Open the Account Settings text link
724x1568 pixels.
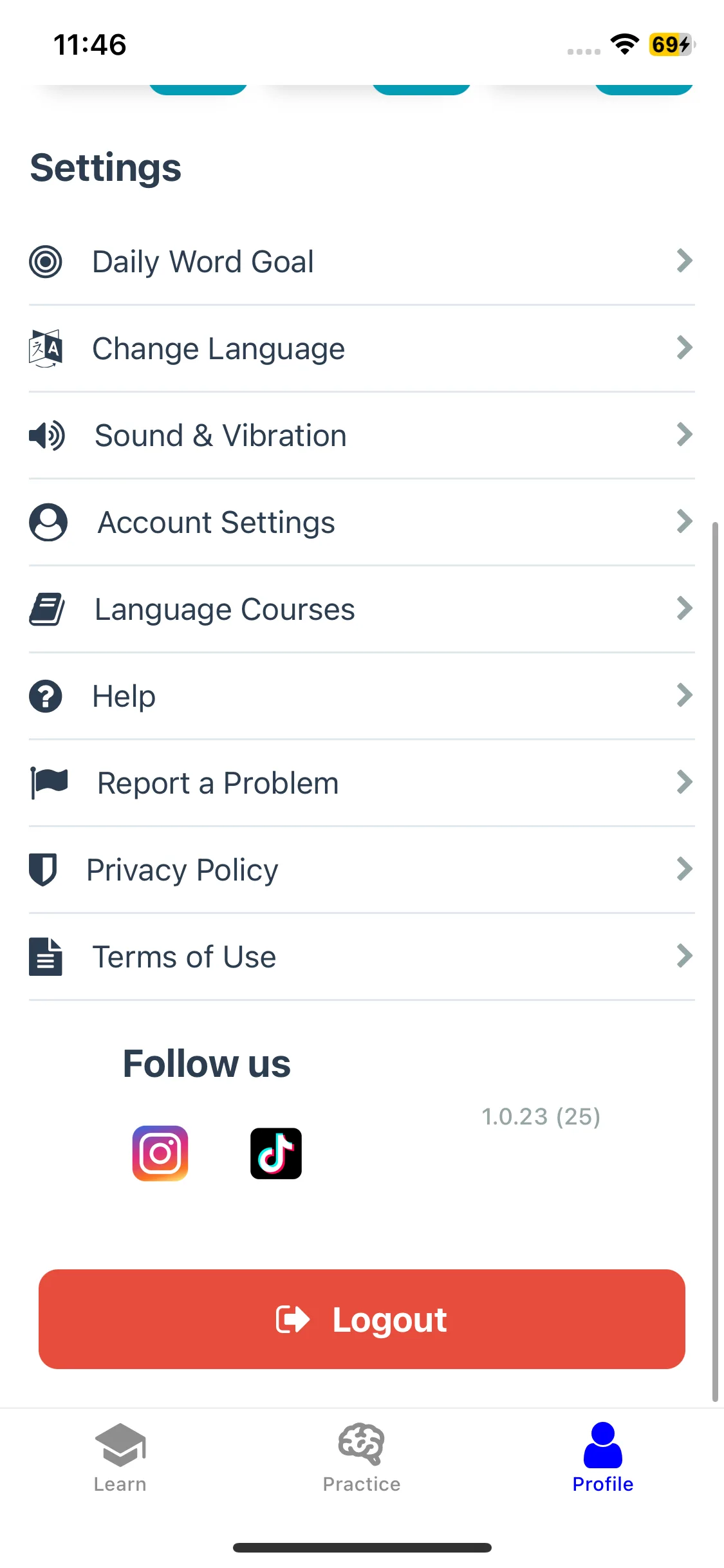click(216, 522)
